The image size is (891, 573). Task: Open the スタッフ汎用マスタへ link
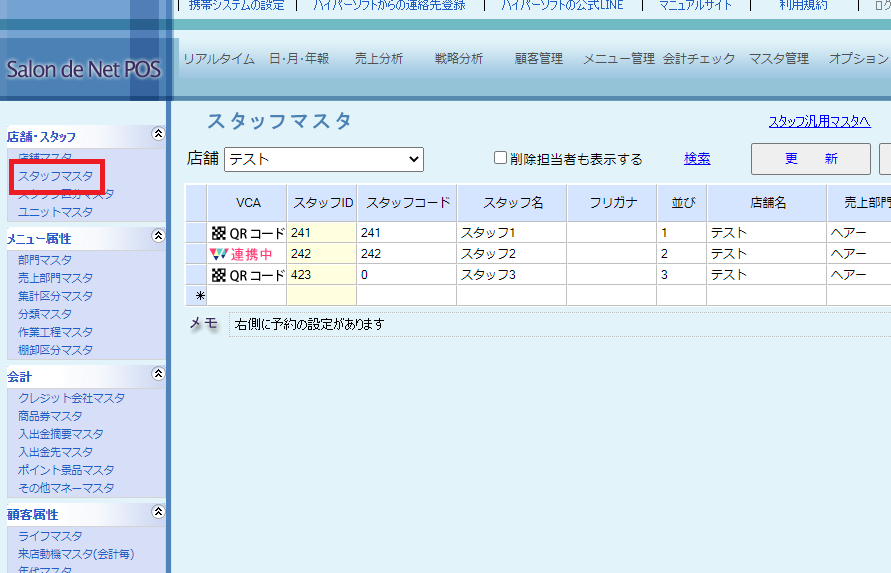click(x=819, y=122)
